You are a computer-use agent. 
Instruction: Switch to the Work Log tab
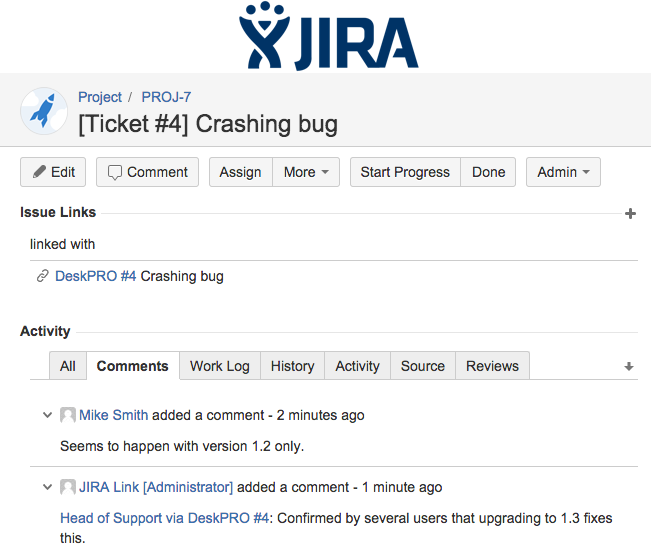(220, 366)
